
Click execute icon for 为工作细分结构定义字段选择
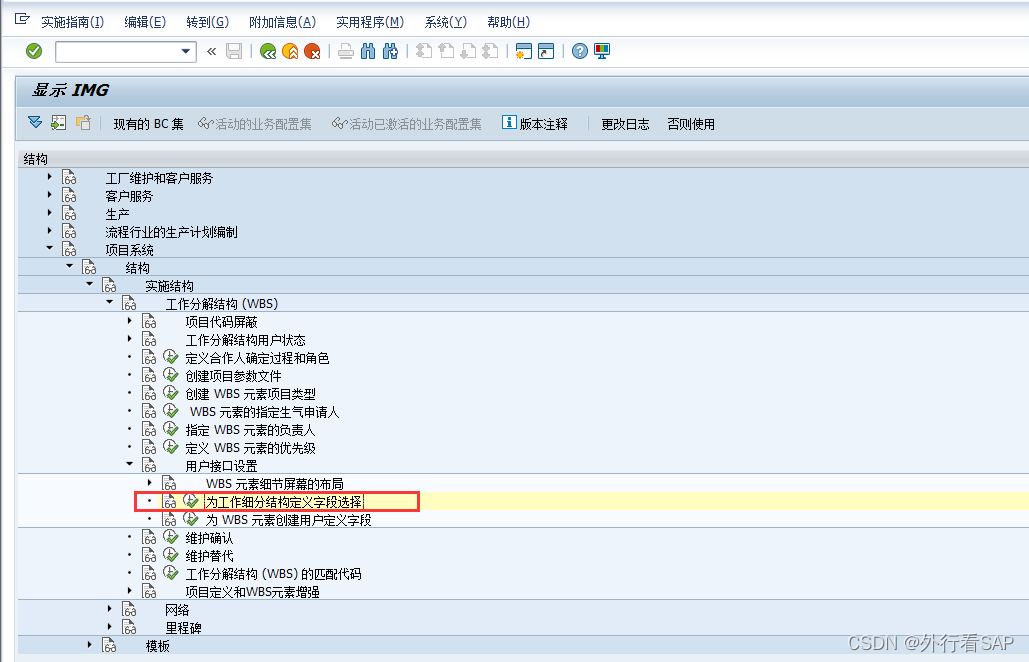191,501
